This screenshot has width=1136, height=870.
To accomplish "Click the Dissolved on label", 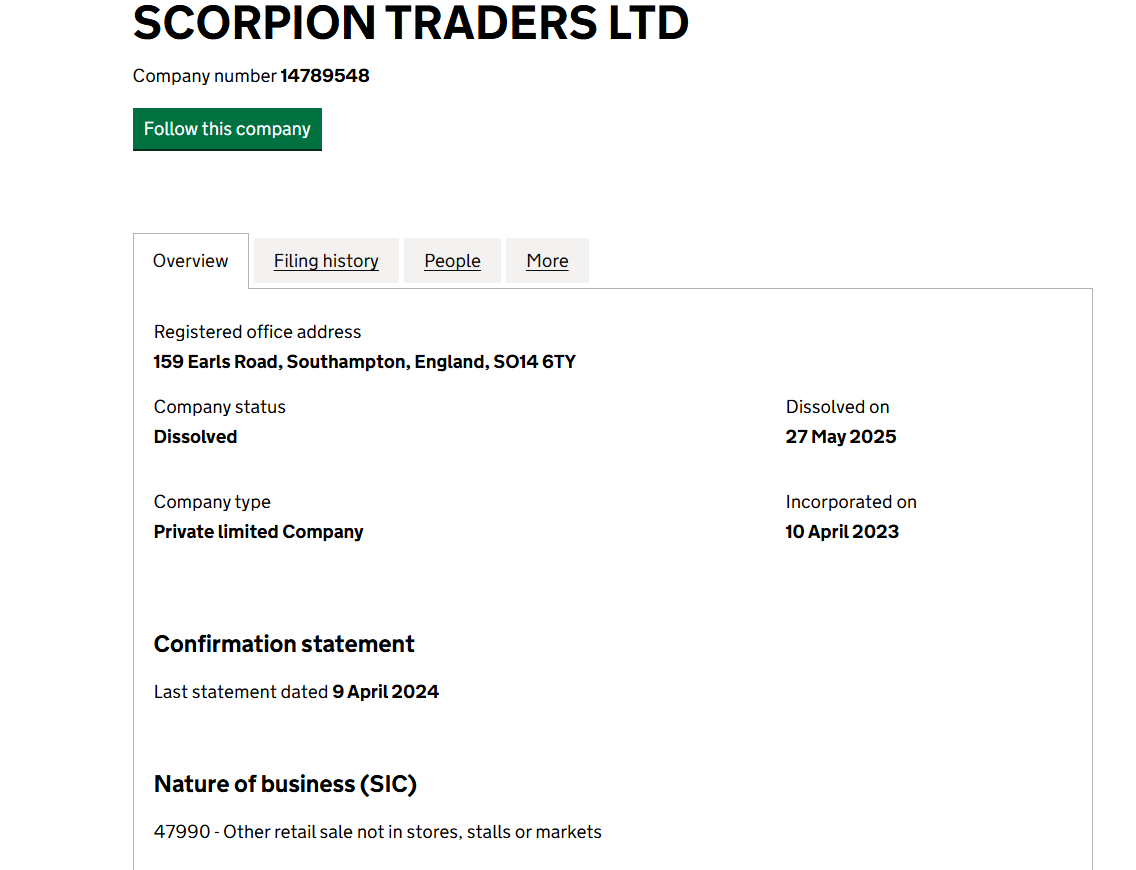I will (x=837, y=407).
